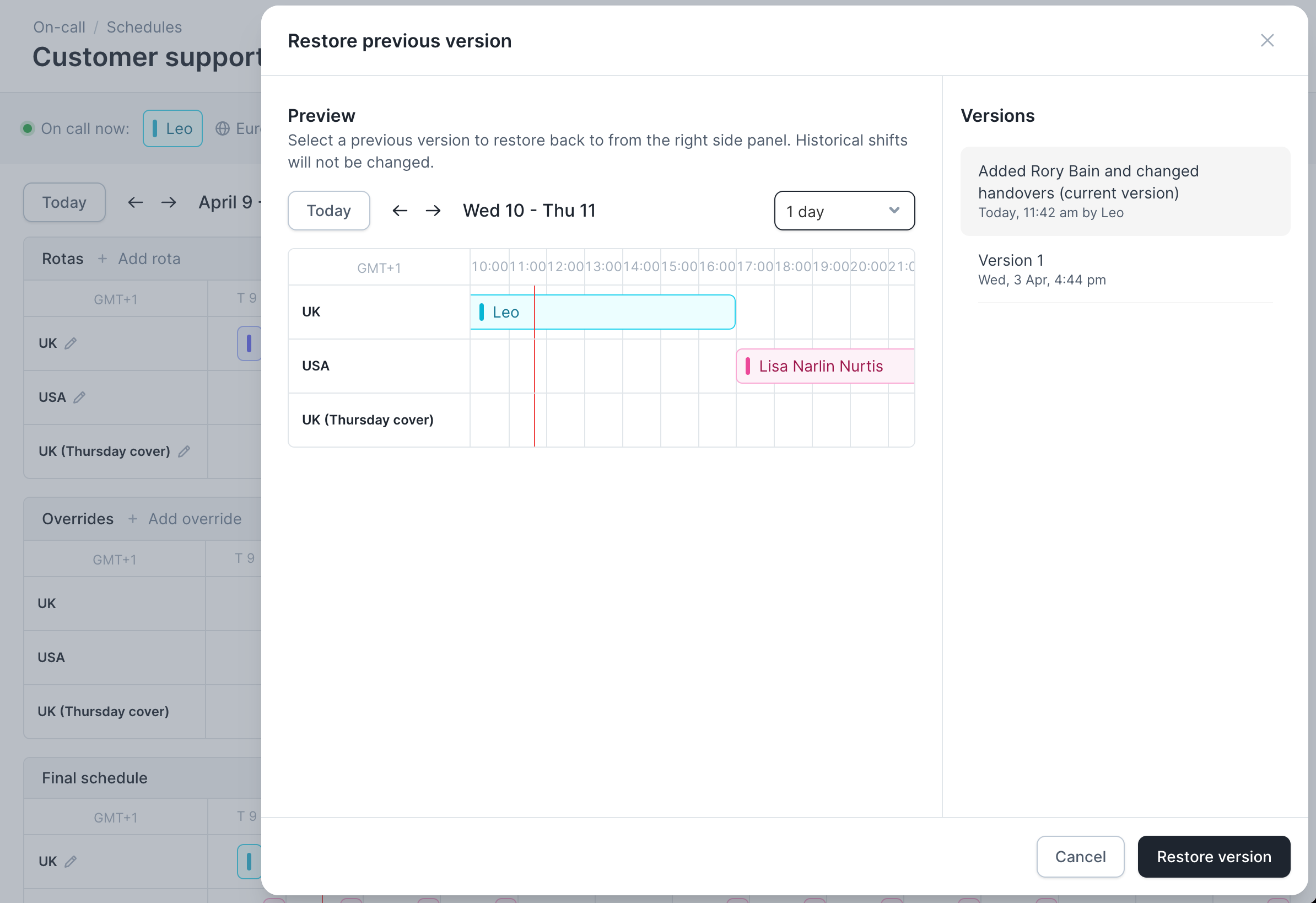Click Add override link

(x=194, y=519)
